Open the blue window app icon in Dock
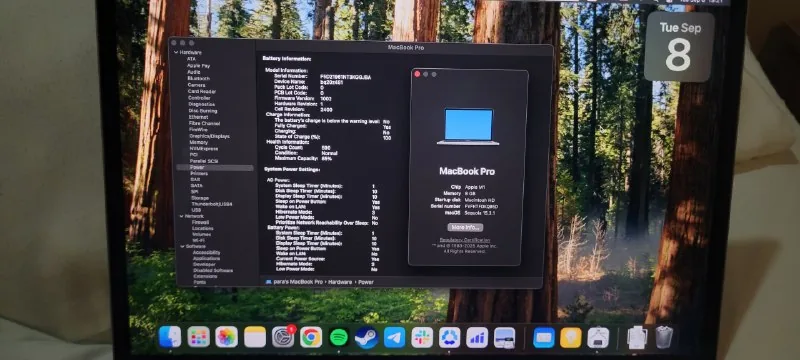This screenshot has width=800, height=360. coord(543,337)
